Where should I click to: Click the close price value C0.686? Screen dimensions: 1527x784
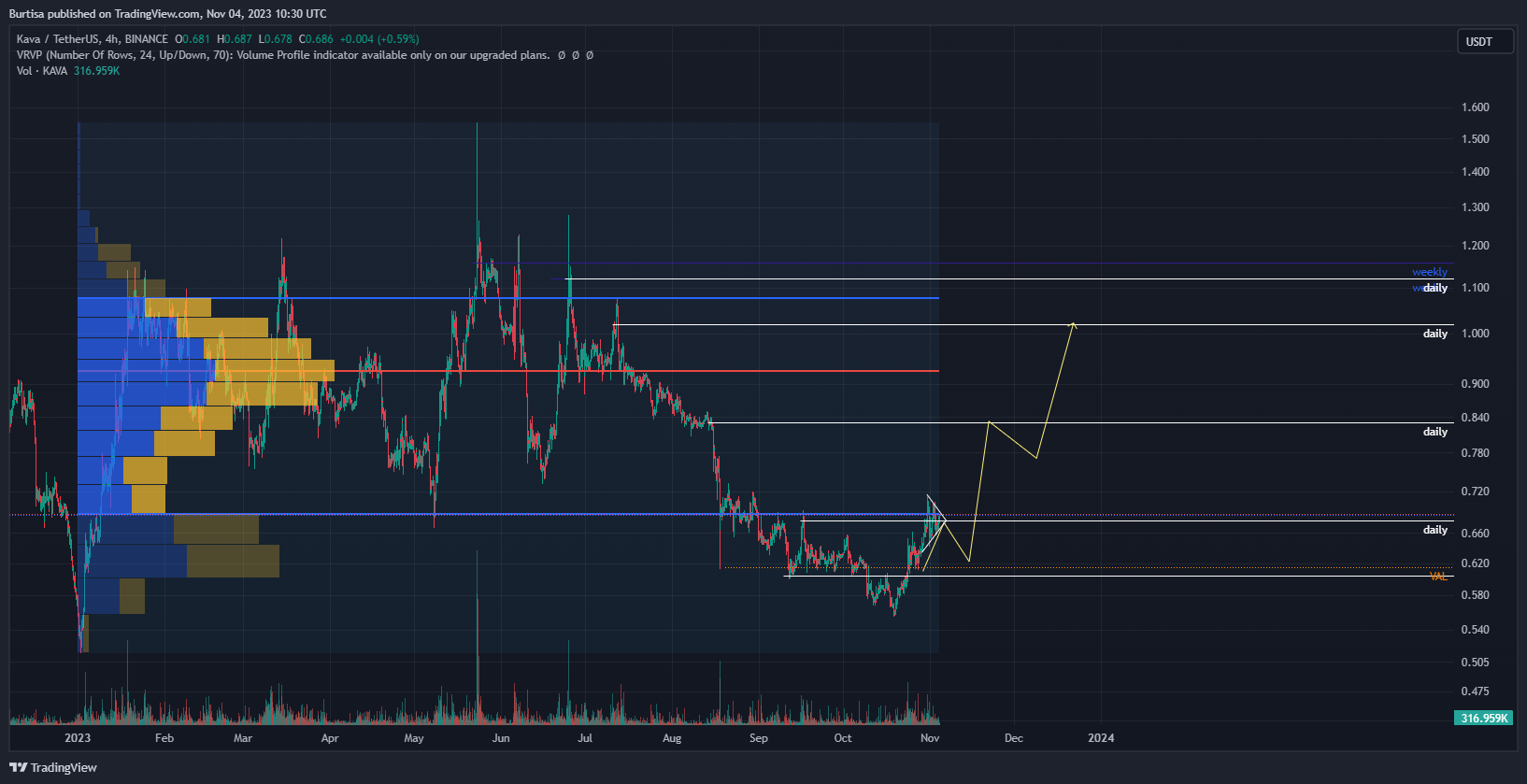click(x=316, y=39)
